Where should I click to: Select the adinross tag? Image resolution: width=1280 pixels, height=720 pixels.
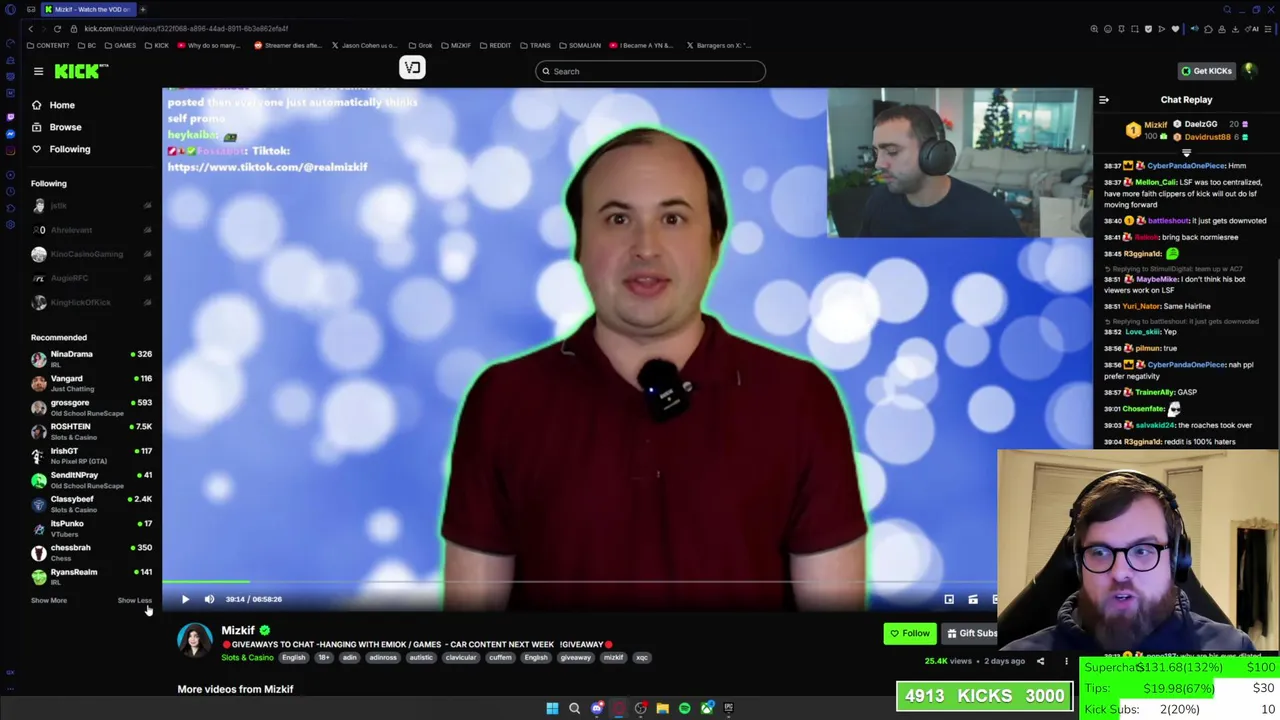click(383, 657)
